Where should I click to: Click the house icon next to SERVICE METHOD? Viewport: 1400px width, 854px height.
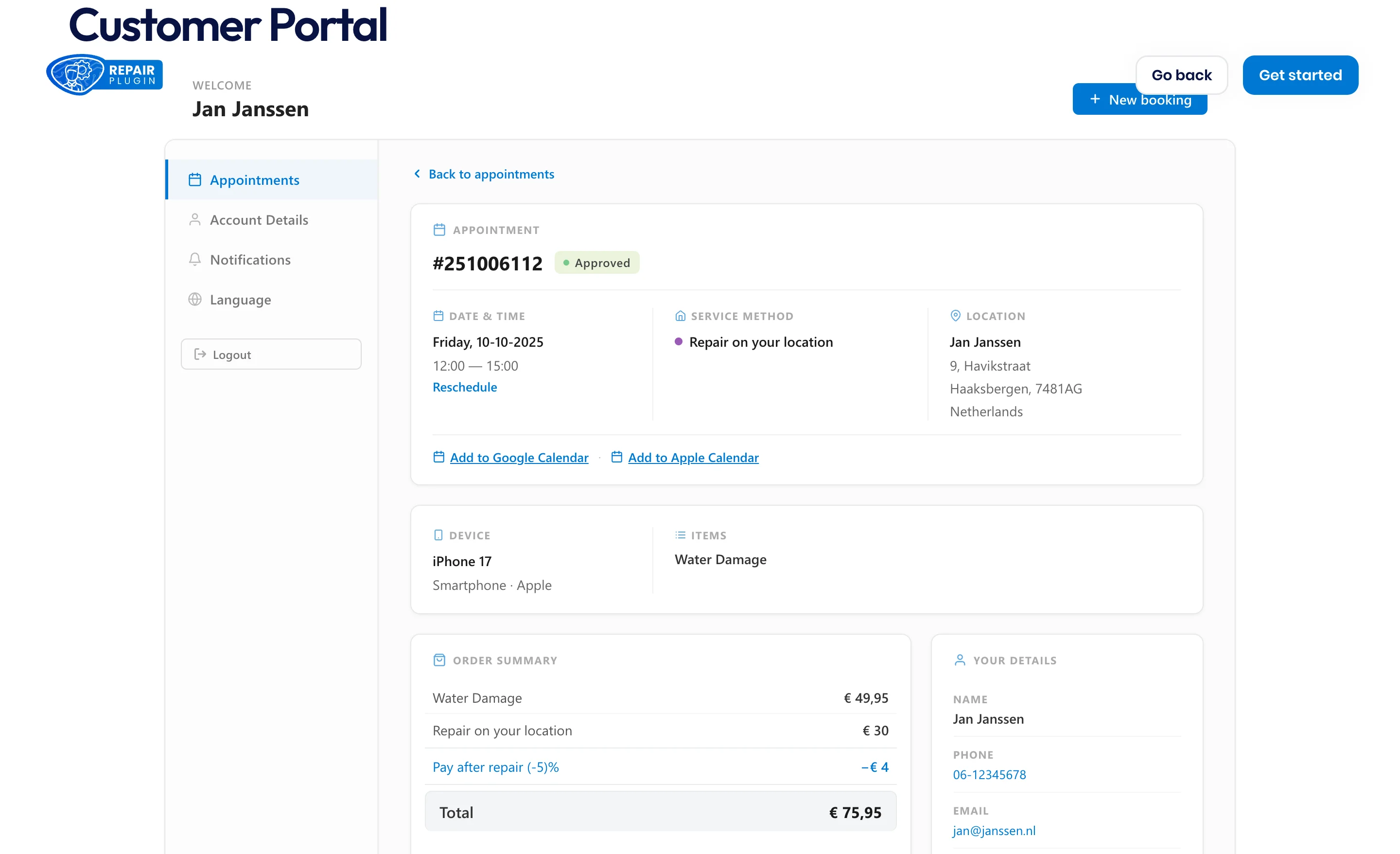680,316
